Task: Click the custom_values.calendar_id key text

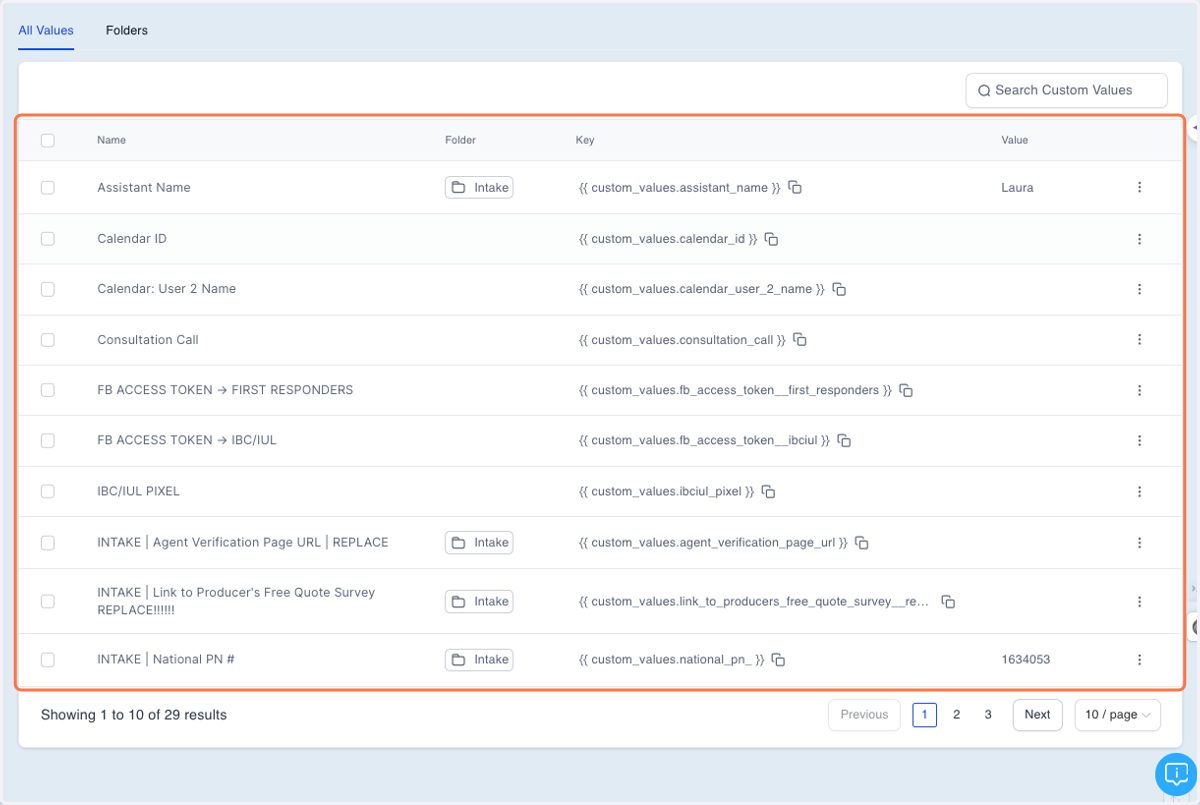Action: point(668,239)
